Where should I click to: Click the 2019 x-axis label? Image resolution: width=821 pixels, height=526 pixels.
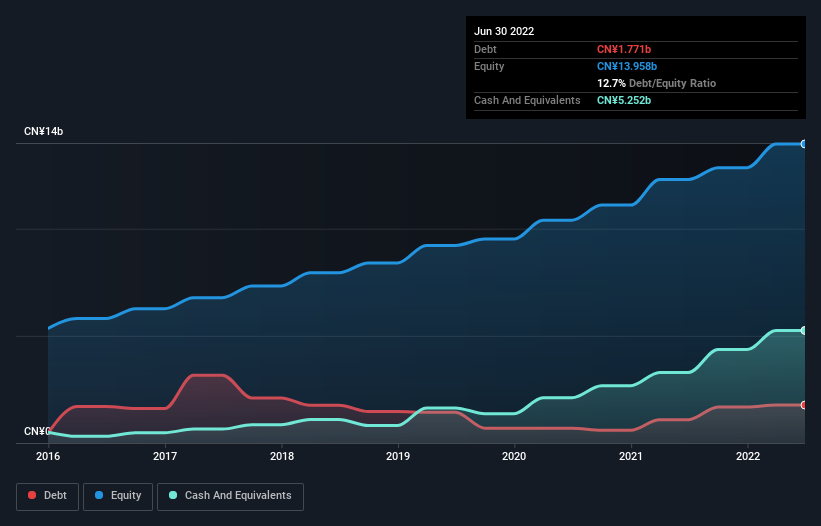pyautogui.click(x=398, y=456)
